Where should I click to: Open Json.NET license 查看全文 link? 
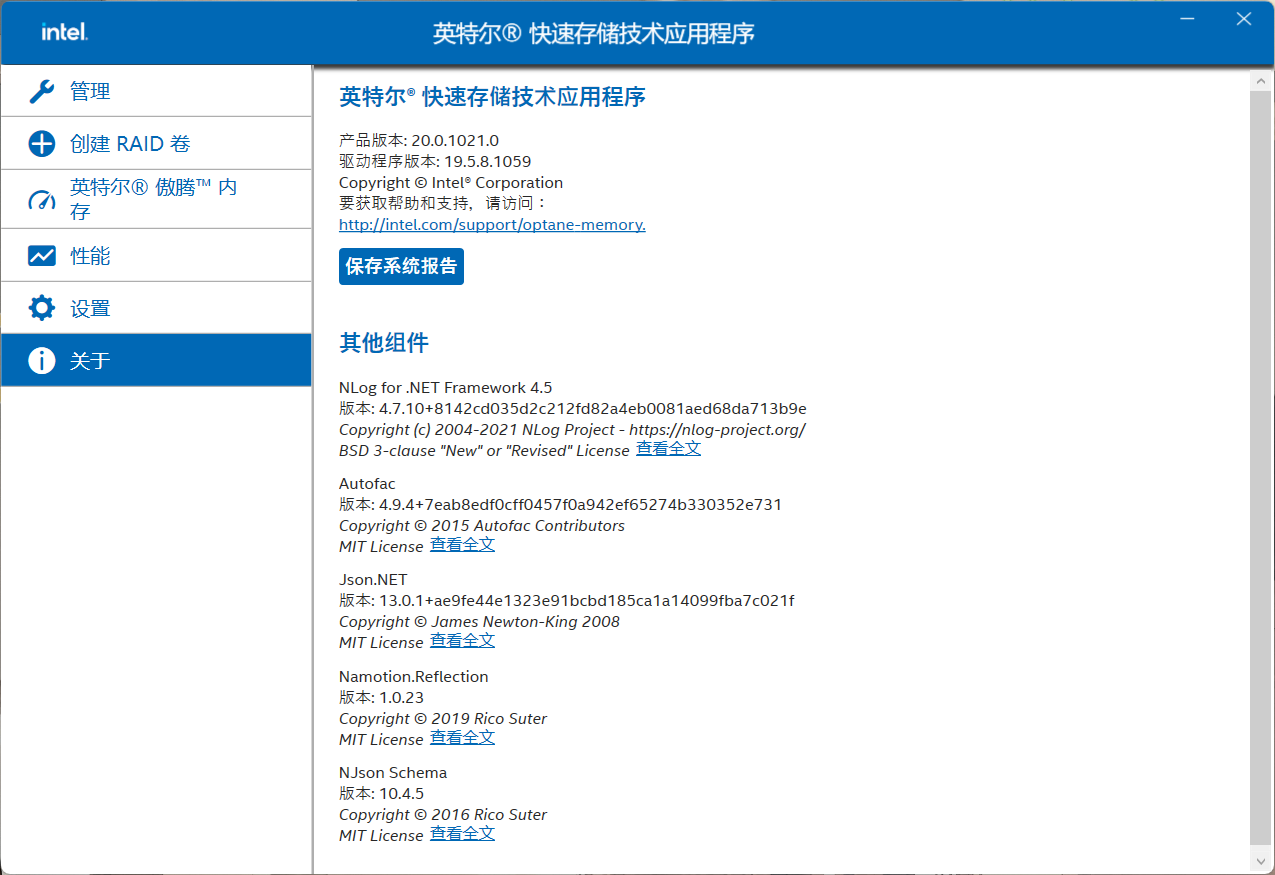462,641
